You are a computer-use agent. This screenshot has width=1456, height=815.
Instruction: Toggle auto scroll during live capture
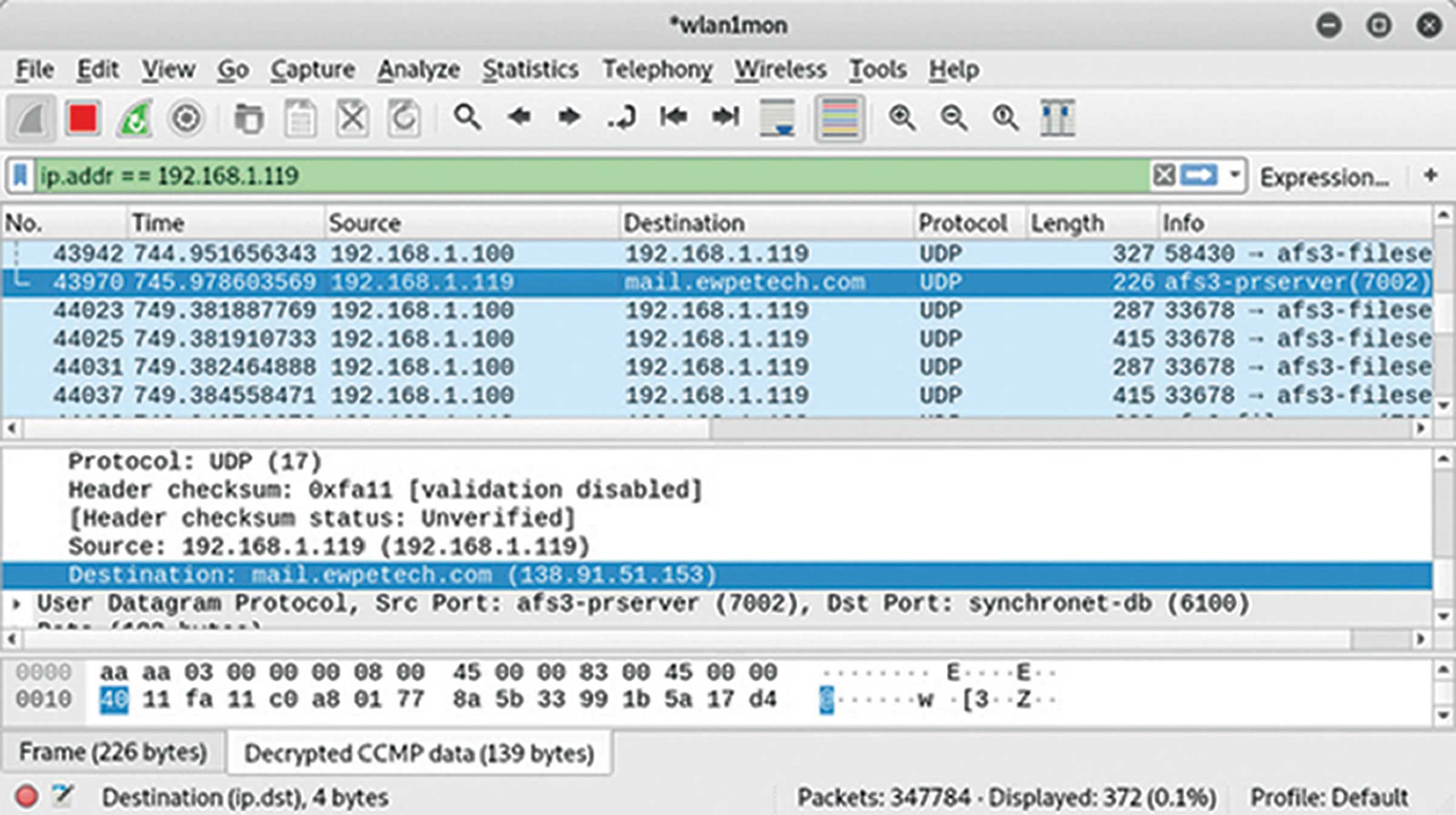click(x=778, y=118)
